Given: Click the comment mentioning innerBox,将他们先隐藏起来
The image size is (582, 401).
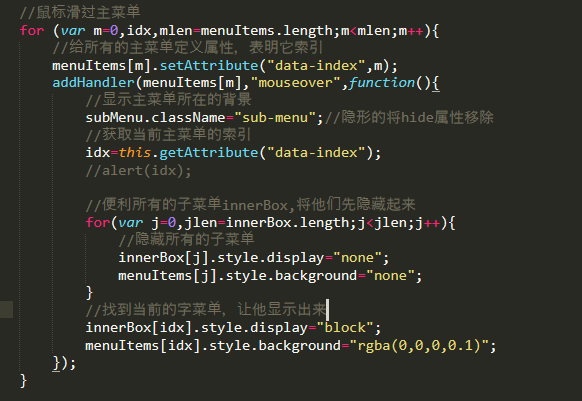Looking at the screenshot, I should click(250, 205).
